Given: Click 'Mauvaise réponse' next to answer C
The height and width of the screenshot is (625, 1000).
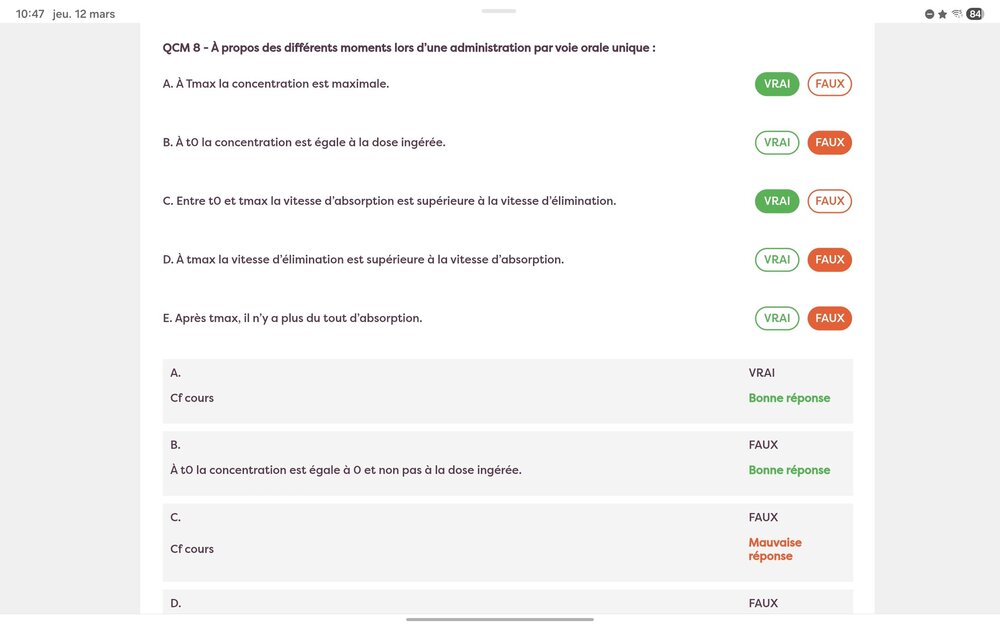Looking at the screenshot, I should [775, 549].
